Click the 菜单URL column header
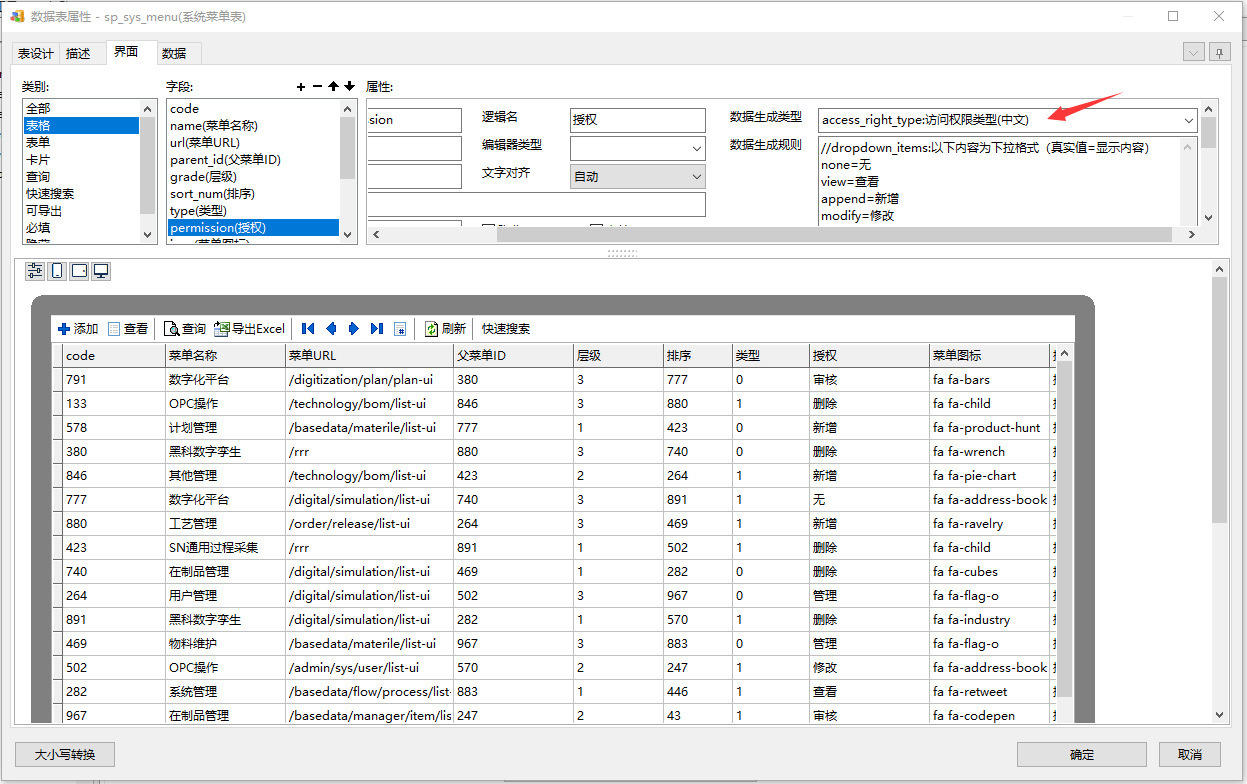The image size is (1247, 784). pyautogui.click(x=369, y=355)
